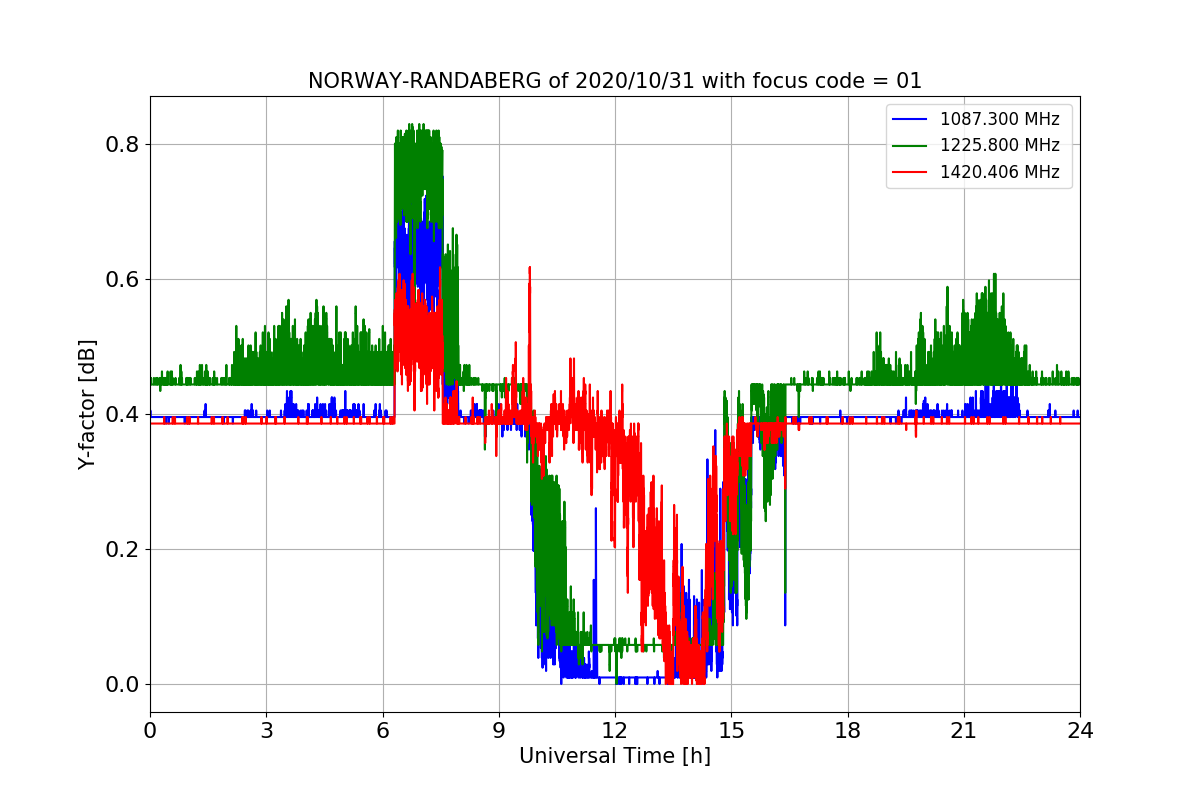The height and width of the screenshot is (800, 1200).
Task: Click x-axis tick label 6
Action: click(x=382, y=731)
